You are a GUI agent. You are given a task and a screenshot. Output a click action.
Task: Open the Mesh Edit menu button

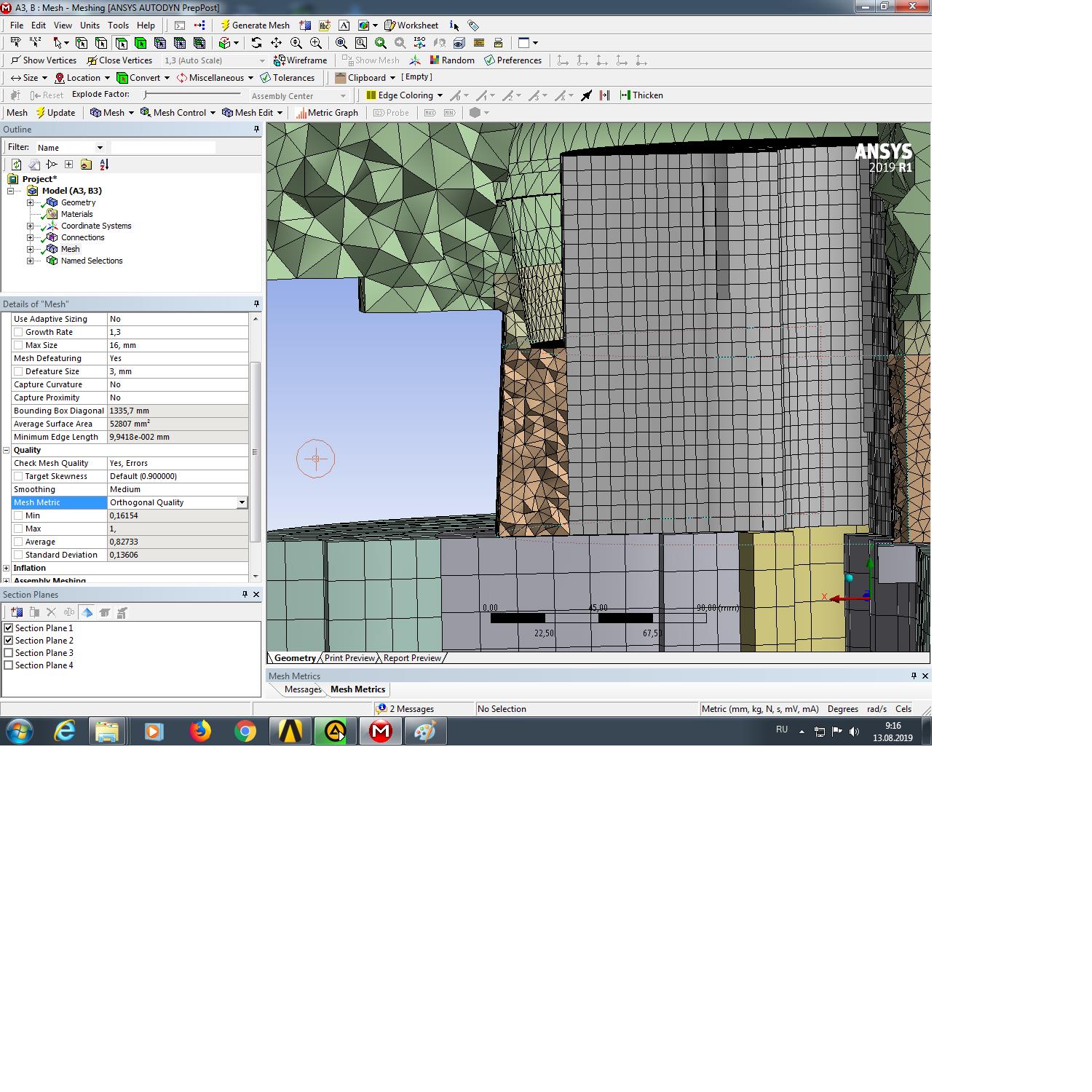point(253,113)
